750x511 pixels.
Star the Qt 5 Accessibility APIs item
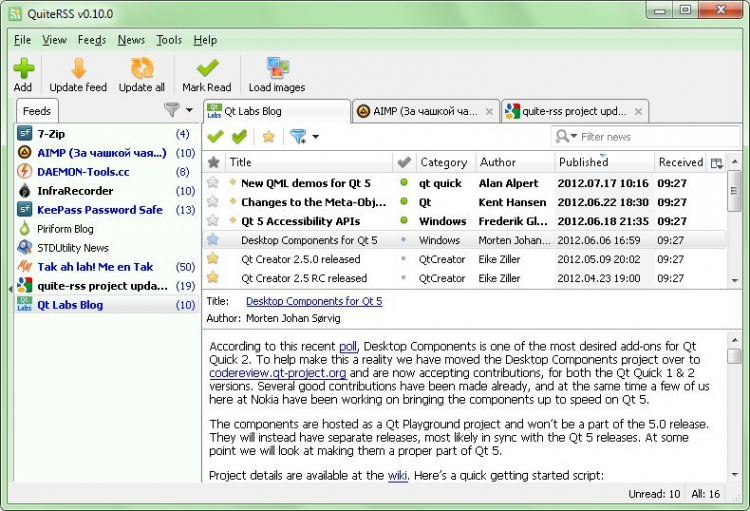213,221
